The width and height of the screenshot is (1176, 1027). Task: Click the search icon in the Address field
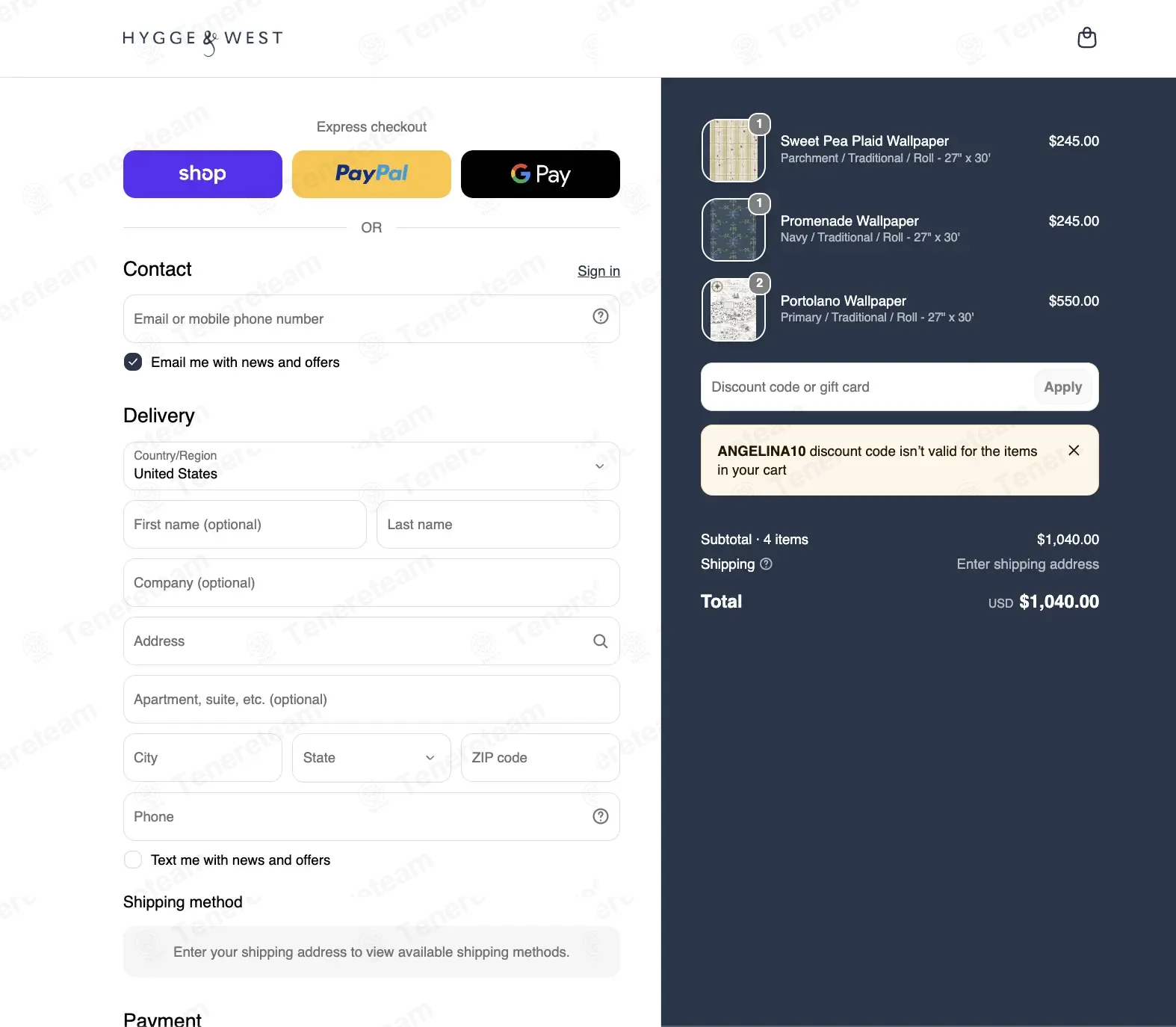(600, 641)
